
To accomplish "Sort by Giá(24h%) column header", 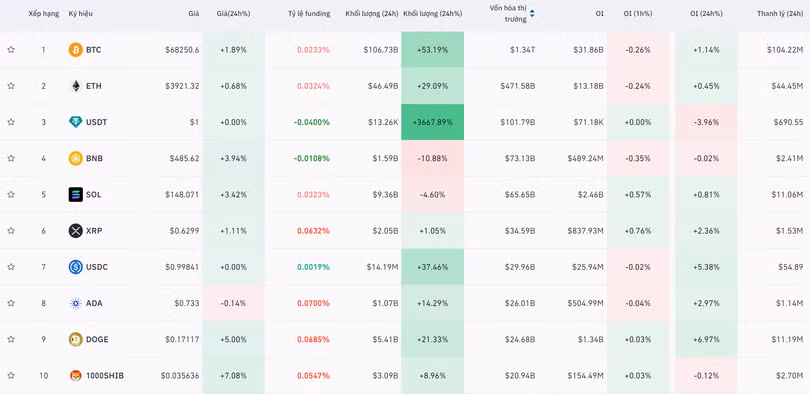I will pos(233,14).
